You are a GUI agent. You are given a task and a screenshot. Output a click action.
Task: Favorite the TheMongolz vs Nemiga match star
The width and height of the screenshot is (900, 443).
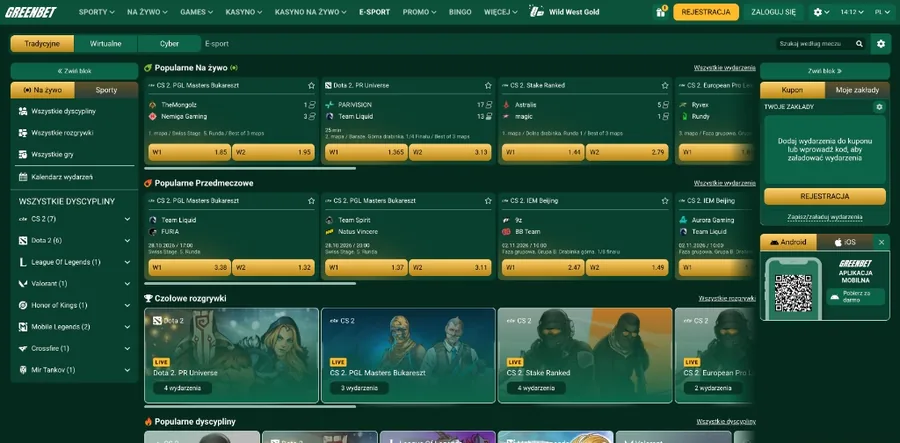(x=311, y=86)
